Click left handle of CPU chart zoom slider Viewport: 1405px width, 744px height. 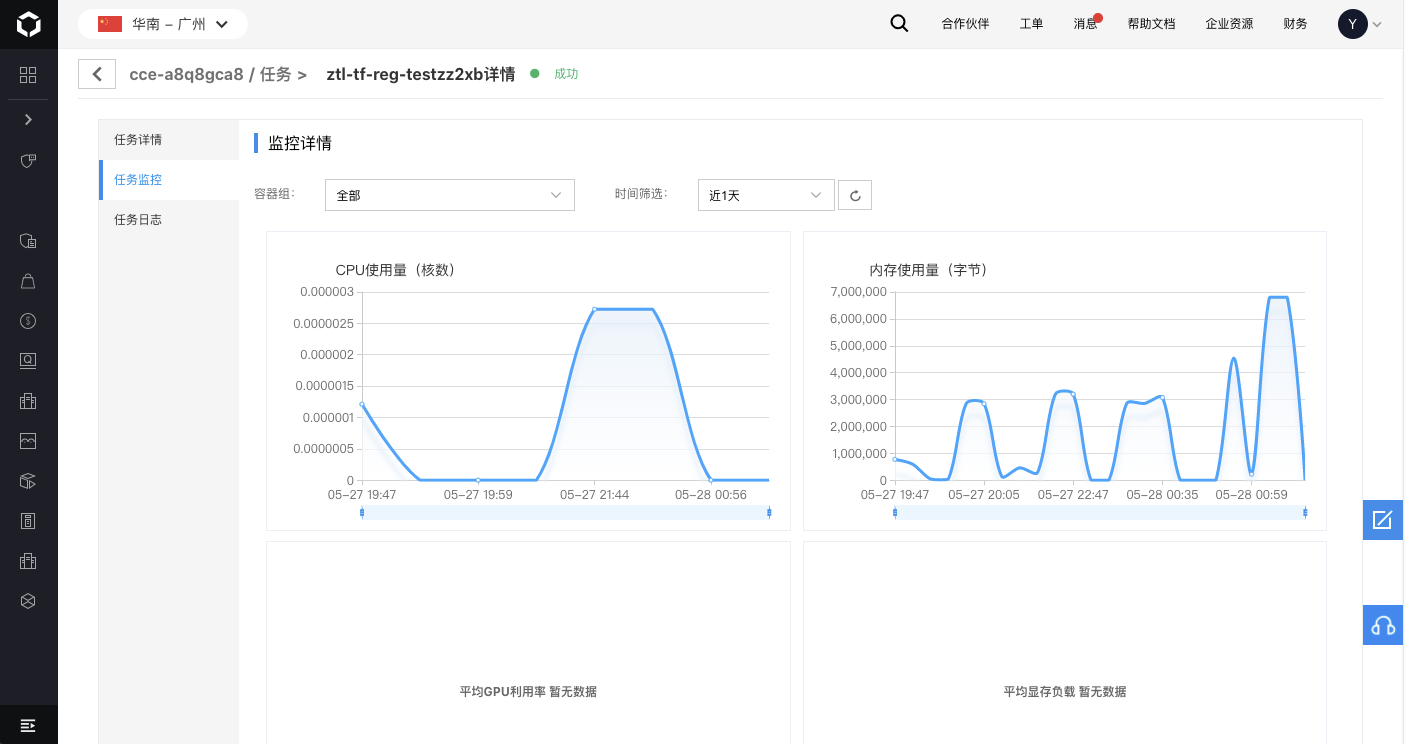point(362,512)
